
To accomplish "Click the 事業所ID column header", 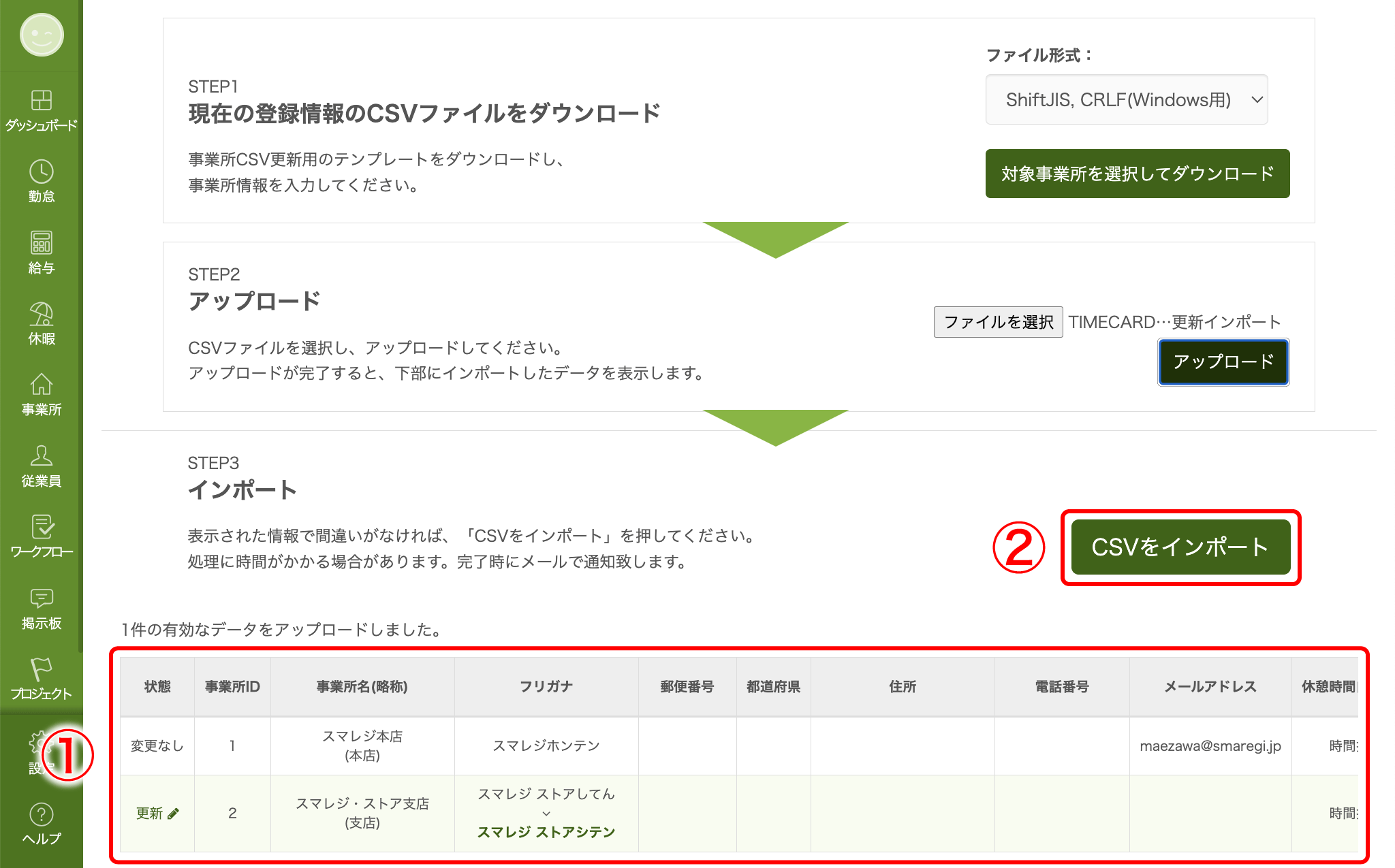I will 232,687.
